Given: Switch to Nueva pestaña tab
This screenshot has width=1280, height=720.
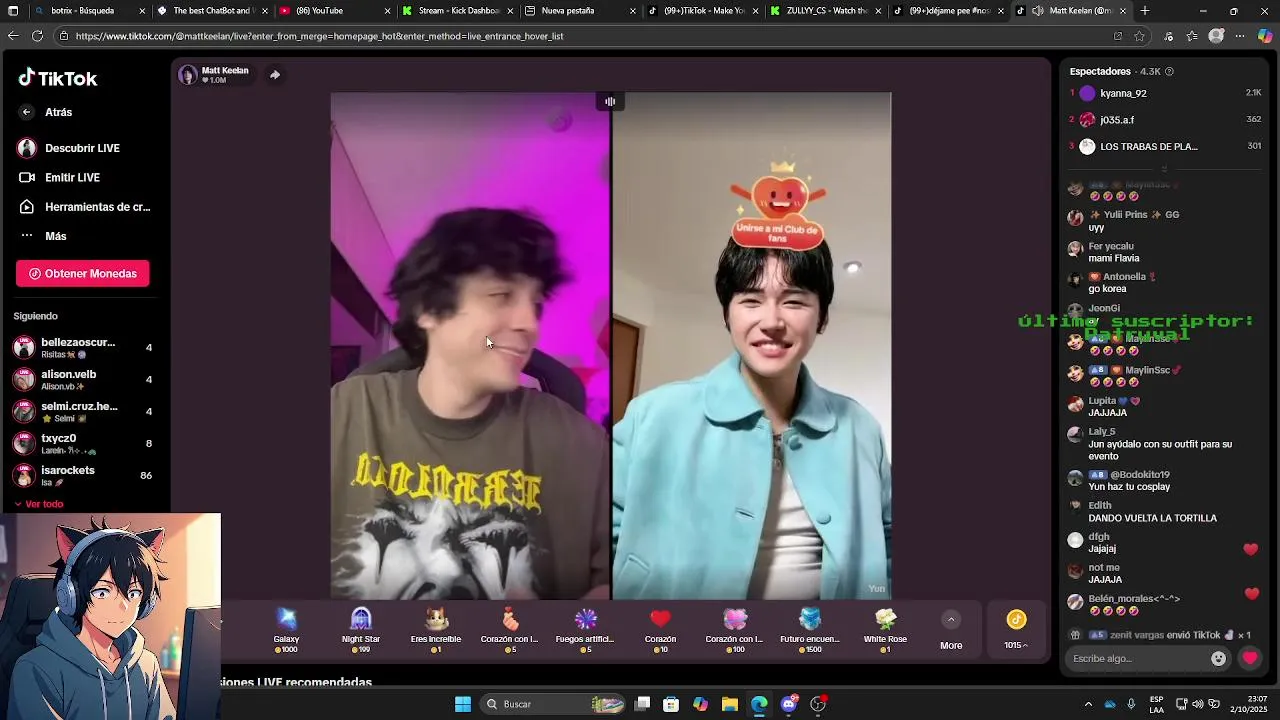Looking at the screenshot, I should (x=580, y=11).
